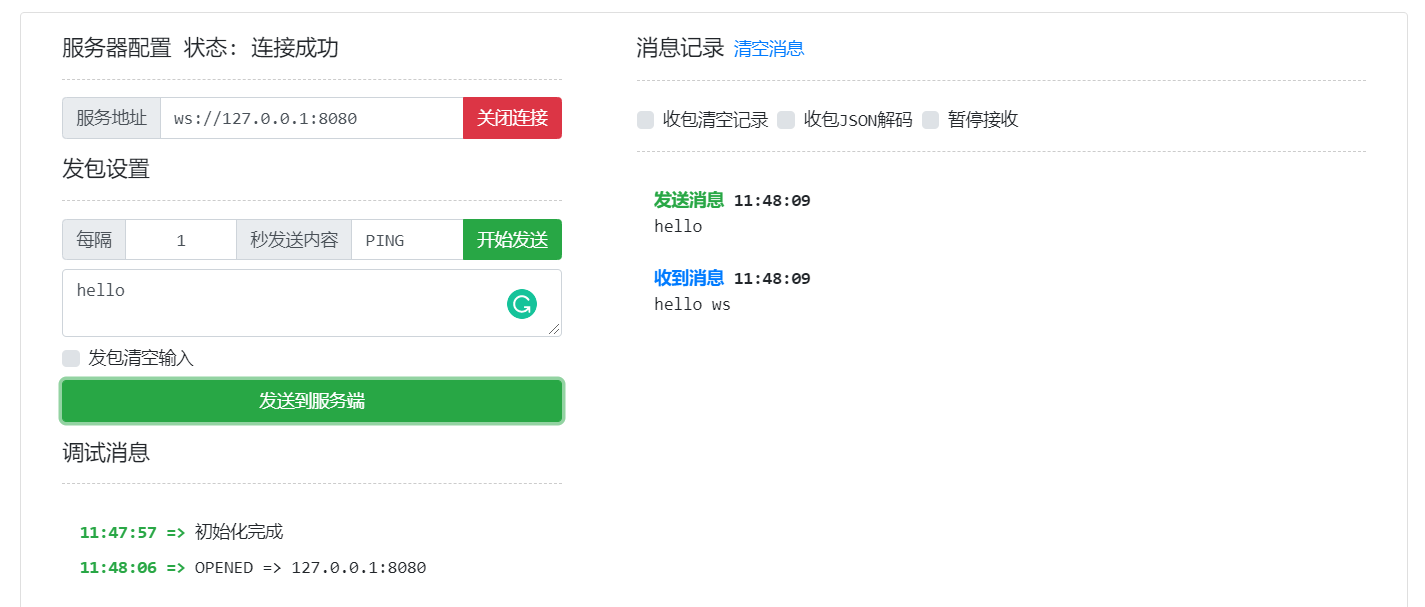
Task: Click the received text hello ws
Action: [x=692, y=304]
